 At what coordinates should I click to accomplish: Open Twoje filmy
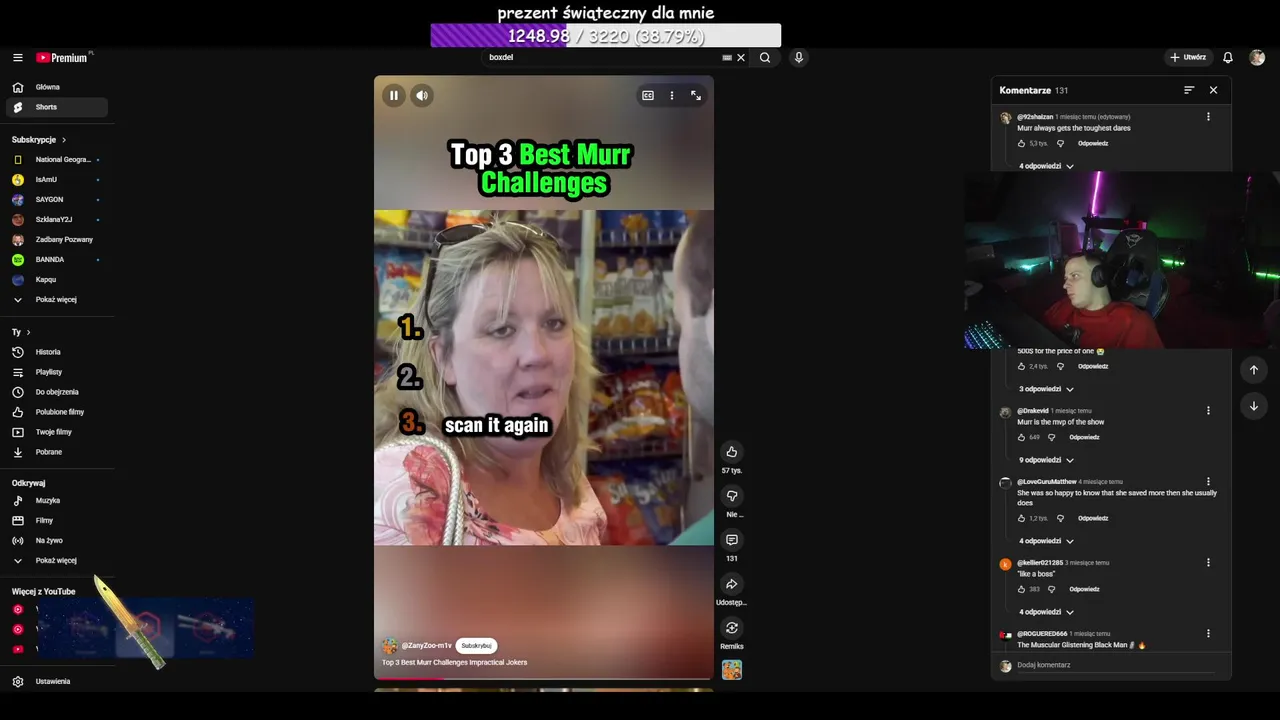(x=57, y=432)
